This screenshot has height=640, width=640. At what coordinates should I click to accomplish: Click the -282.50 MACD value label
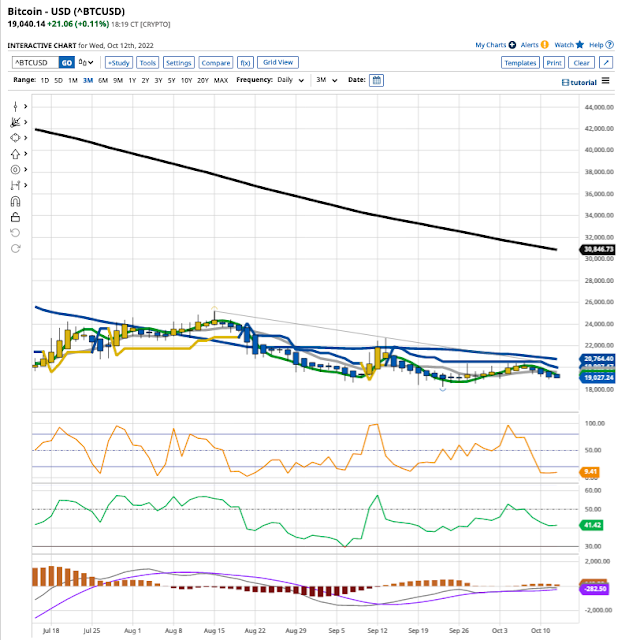(x=595, y=589)
